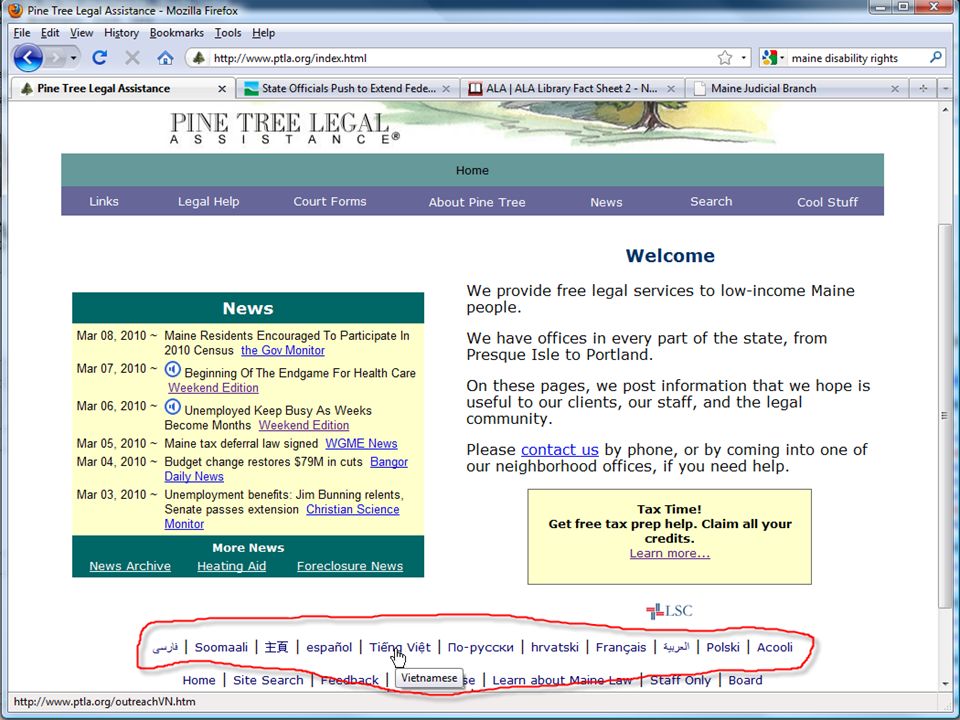The width and height of the screenshot is (960, 720).
Task: Play audio for Endgame For Health Care story
Action: coord(173,369)
